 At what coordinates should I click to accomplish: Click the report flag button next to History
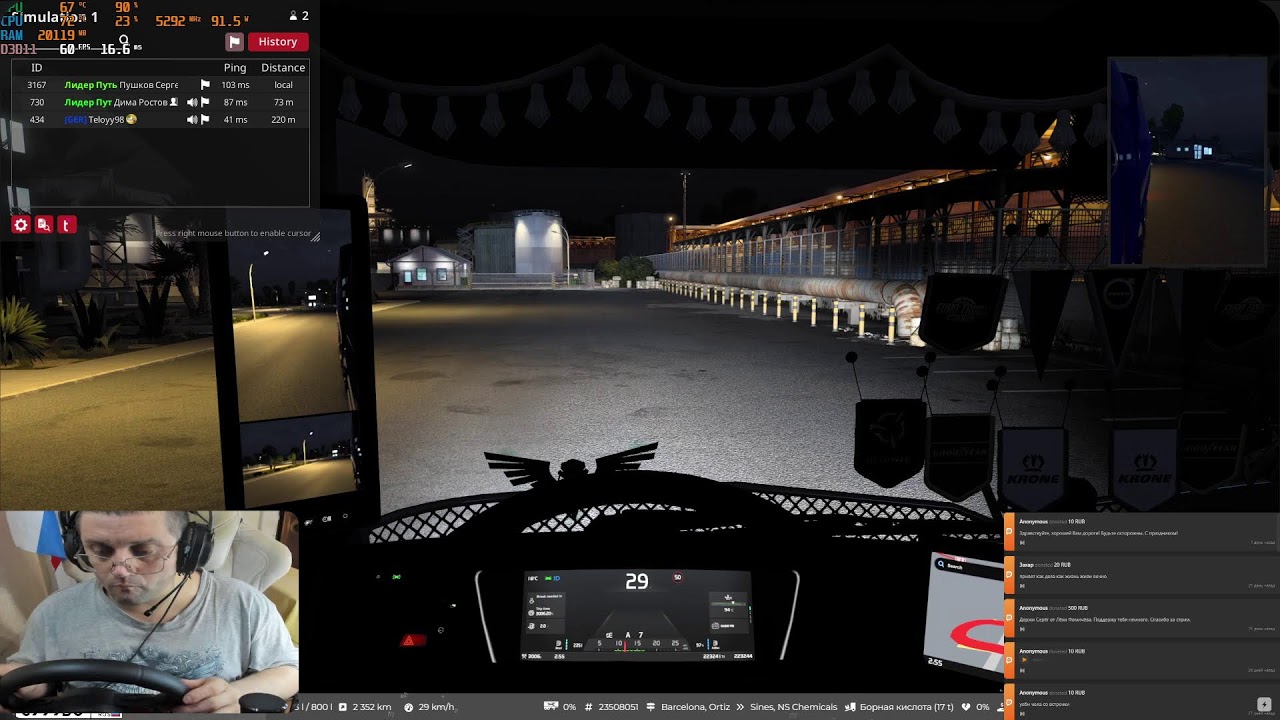tap(234, 42)
